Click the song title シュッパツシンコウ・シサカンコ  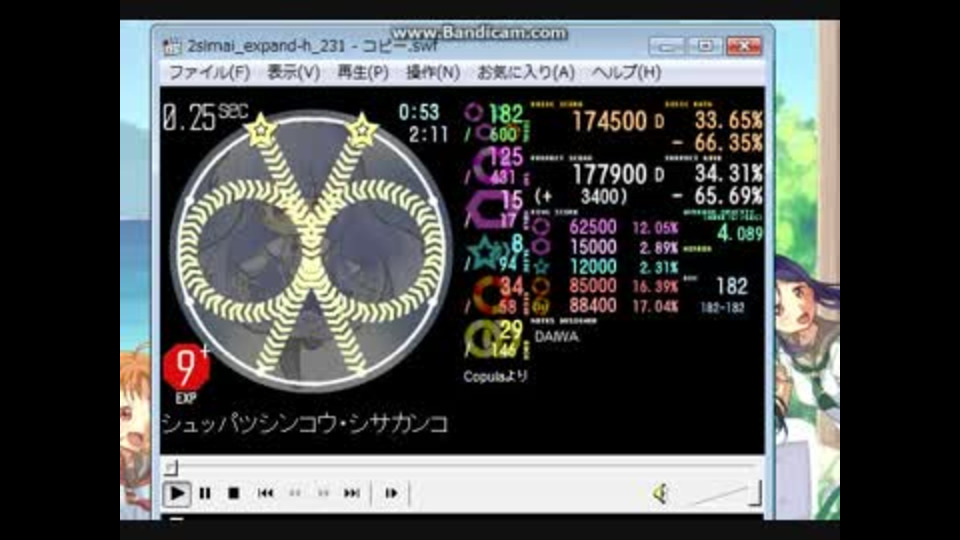tap(305, 424)
